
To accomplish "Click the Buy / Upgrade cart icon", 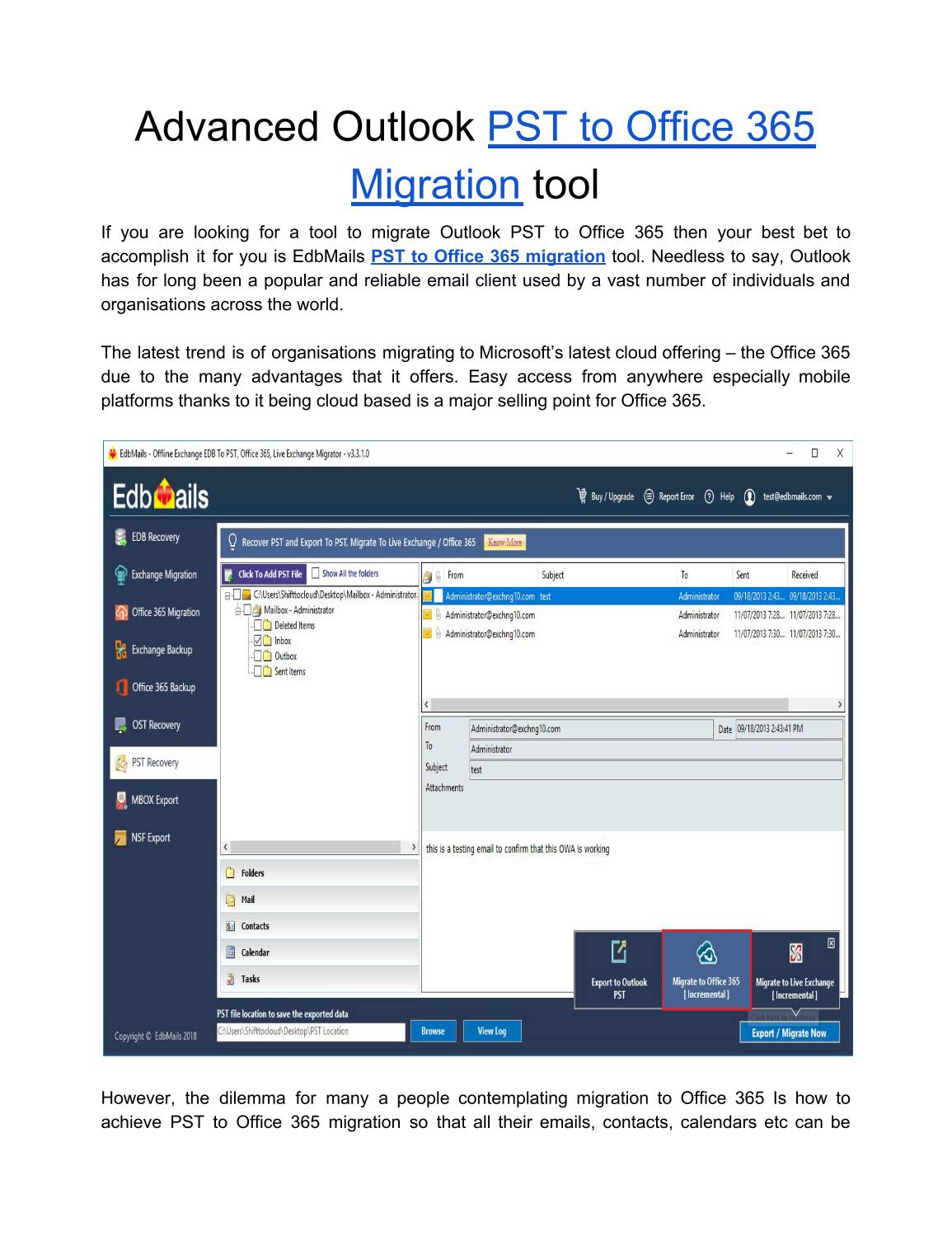I will (x=582, y=496).
